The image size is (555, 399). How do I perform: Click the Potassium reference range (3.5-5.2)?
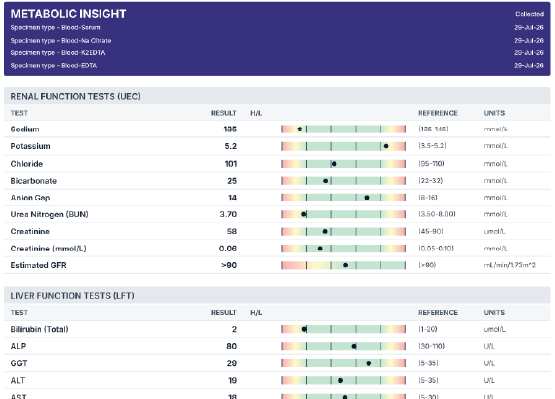(432, 146)
